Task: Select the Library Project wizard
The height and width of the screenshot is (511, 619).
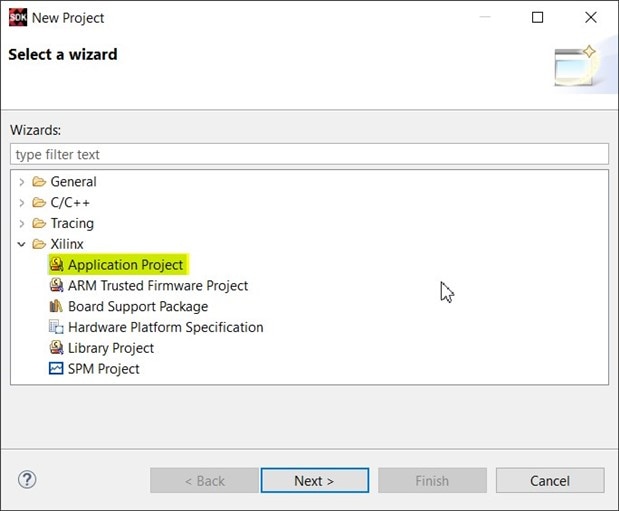Action: click(111, 348)
